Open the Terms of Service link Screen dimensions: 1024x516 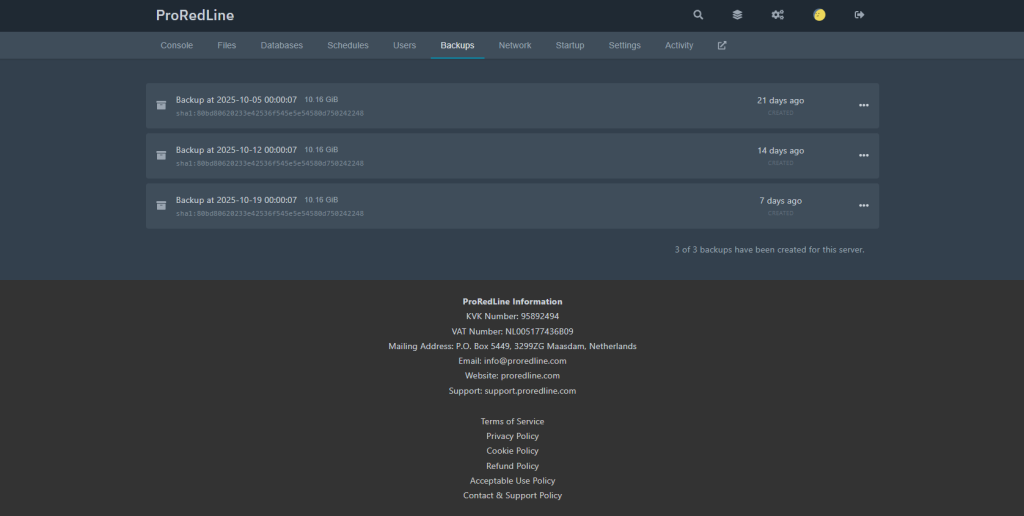(x=512, y=421)
